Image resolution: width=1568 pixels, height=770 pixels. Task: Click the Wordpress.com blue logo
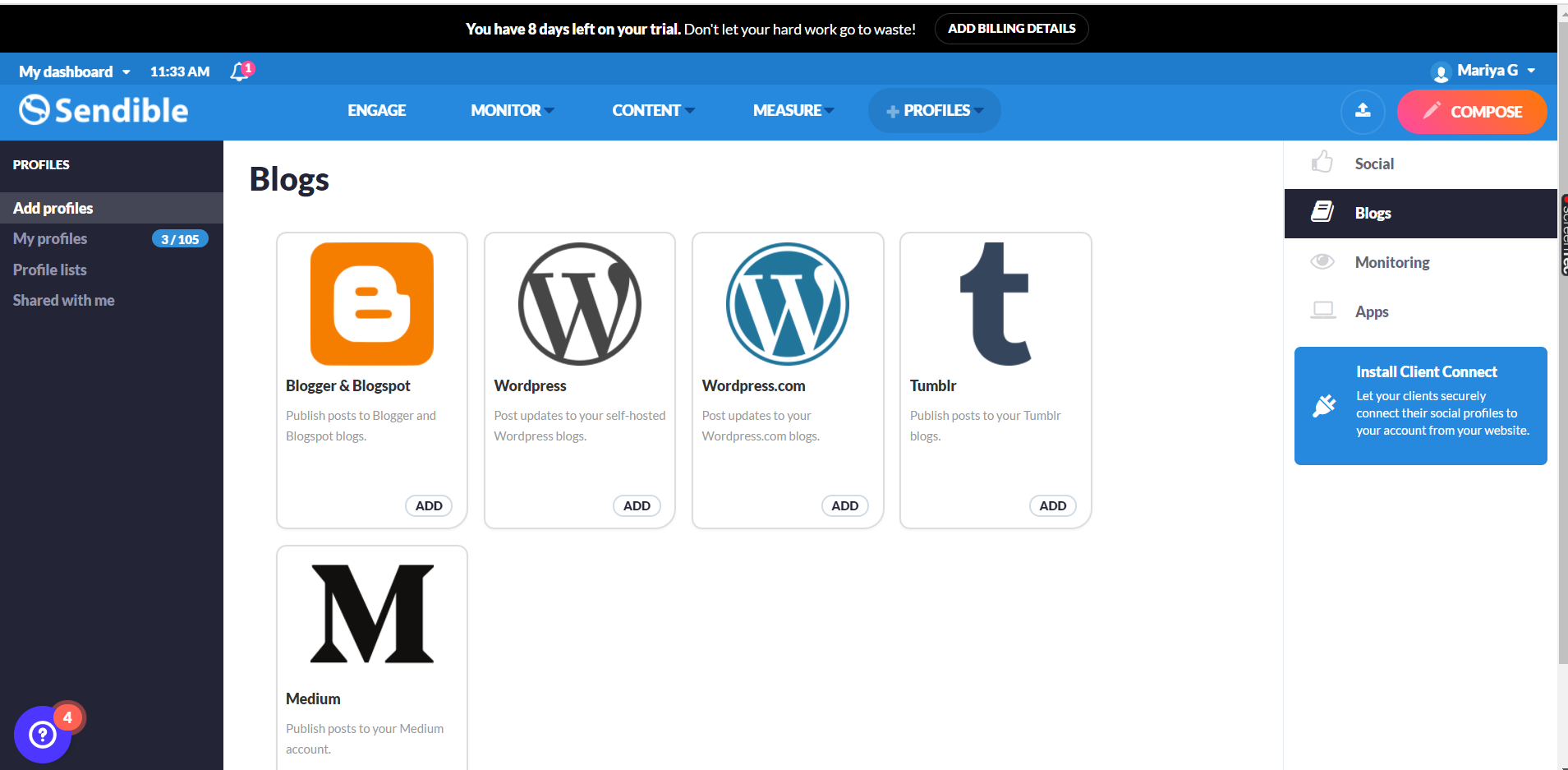[x=788, y=304]
